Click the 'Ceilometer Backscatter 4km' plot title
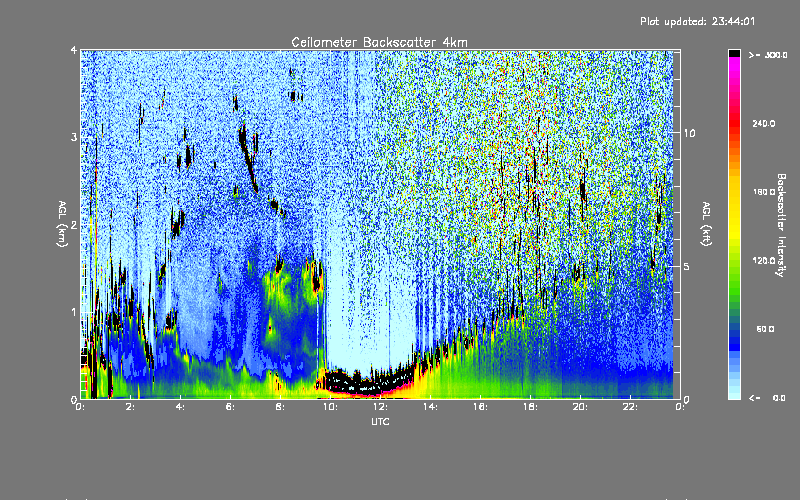The width and height of the screenshot is (800, 500). (x=379, y=42)
